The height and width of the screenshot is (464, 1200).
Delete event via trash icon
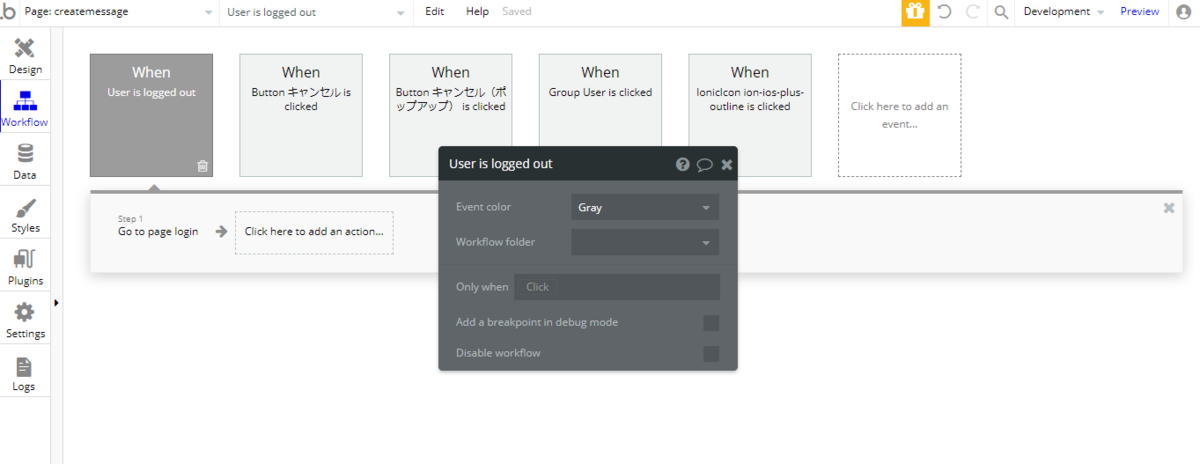point(202,166)
